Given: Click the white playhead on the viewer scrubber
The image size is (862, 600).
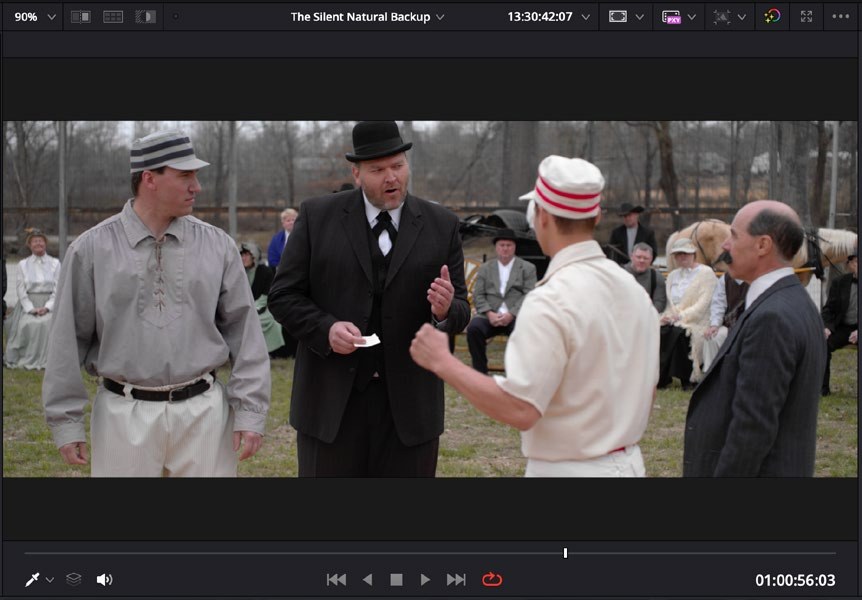Looking at the screenshot, I should [565, 553].
